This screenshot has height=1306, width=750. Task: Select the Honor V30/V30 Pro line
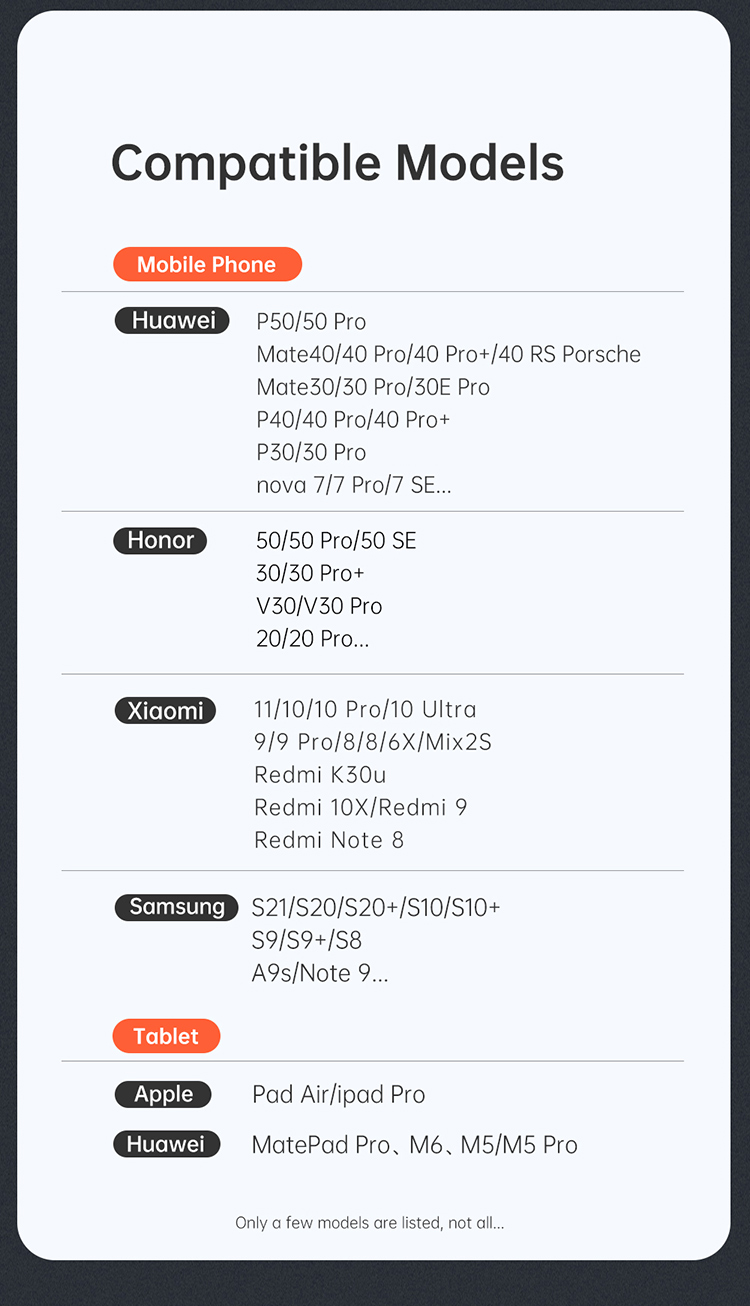(x=319, y=606)
